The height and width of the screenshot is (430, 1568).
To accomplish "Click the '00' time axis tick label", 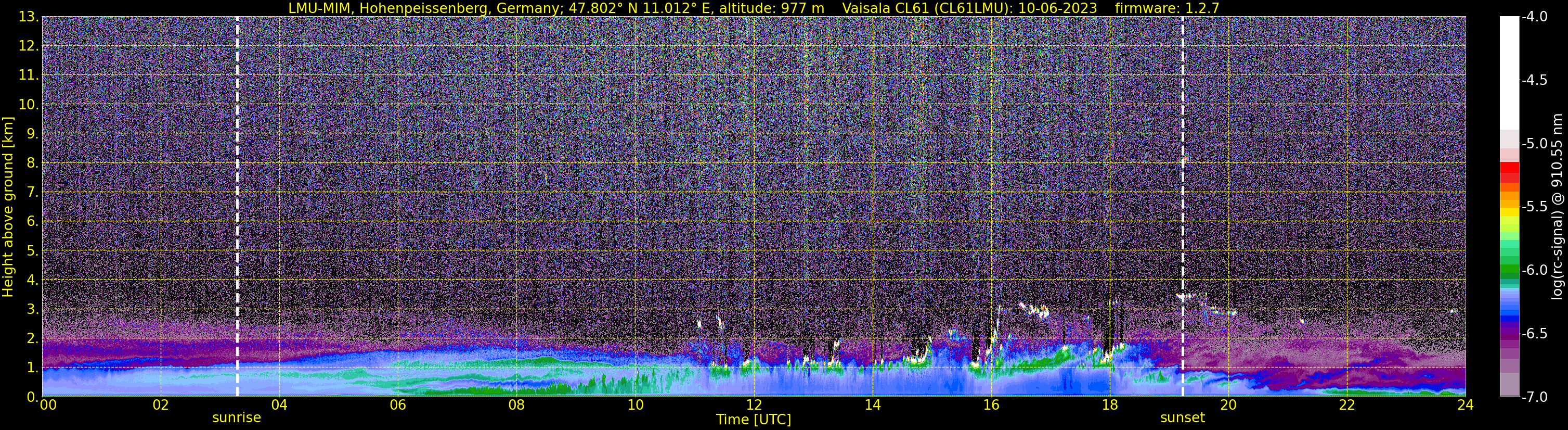I will click(48, 405).
